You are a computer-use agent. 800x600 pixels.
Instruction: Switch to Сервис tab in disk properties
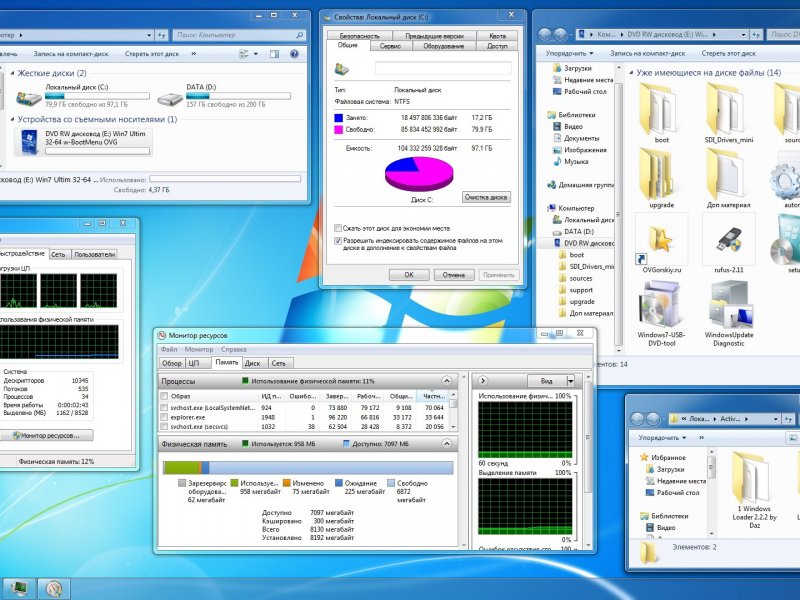pyautogui.click(x=390, y=46)
